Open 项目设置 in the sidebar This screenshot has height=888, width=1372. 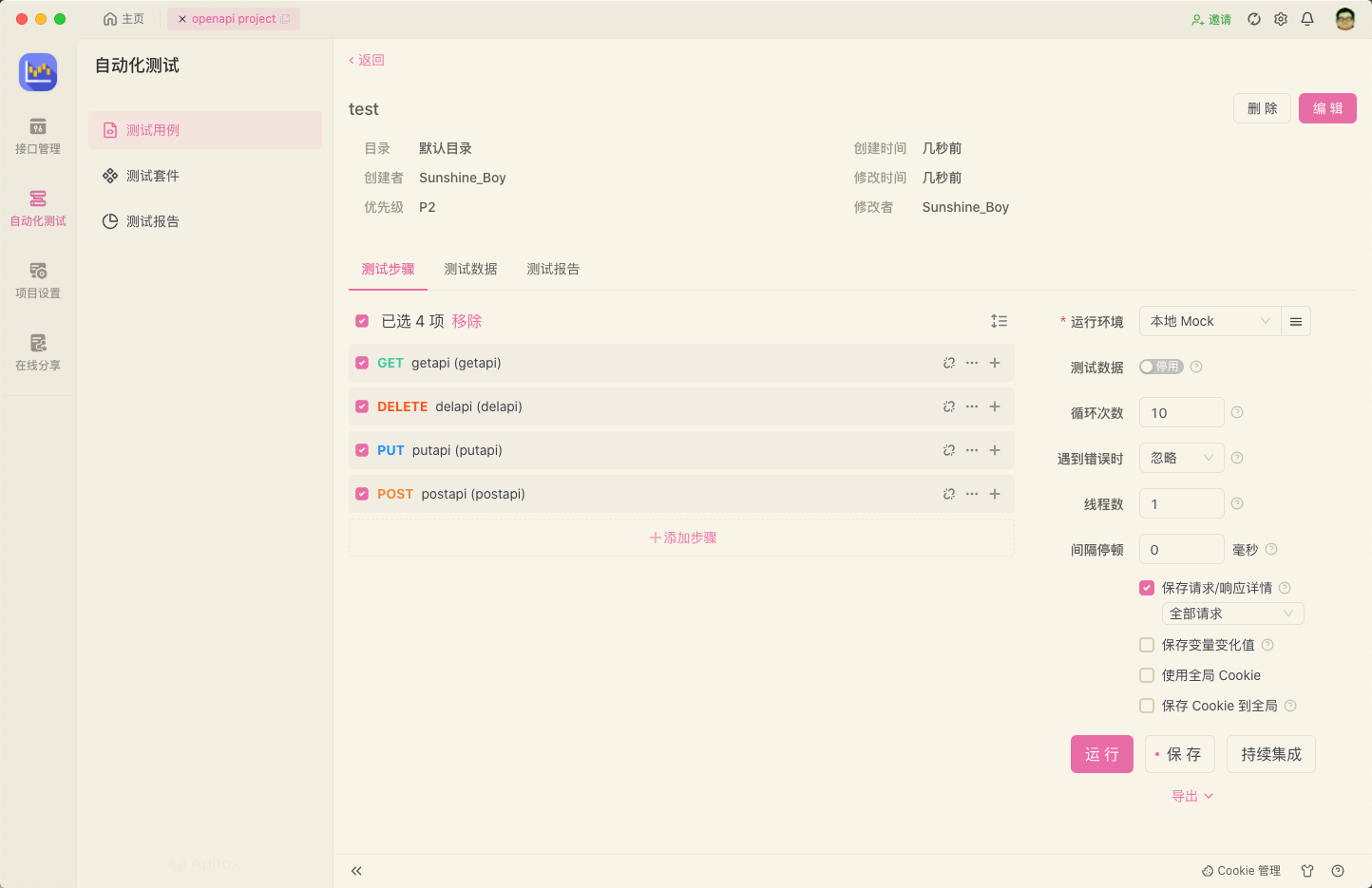tap(38, 280)
